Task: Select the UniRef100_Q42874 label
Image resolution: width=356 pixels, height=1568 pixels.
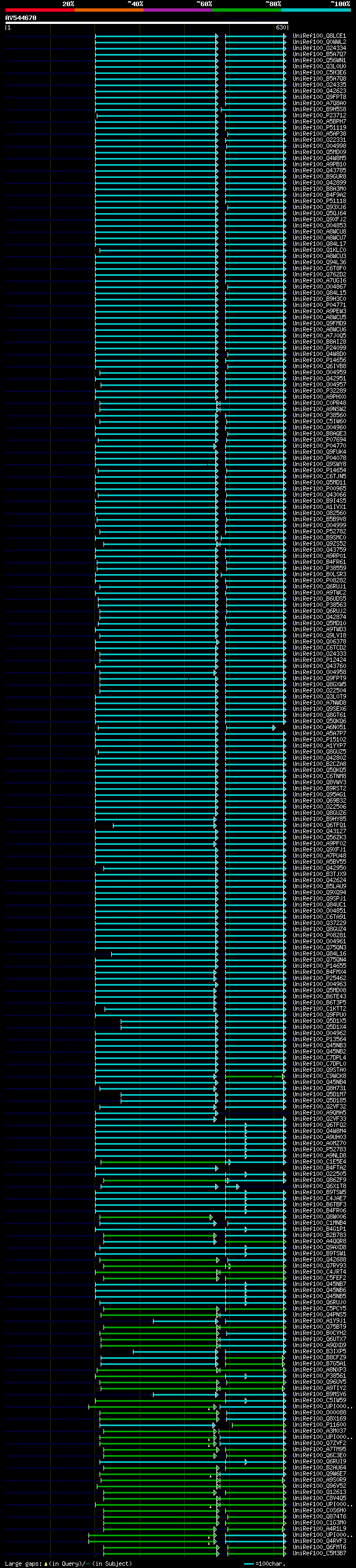Action: [319, 617]
